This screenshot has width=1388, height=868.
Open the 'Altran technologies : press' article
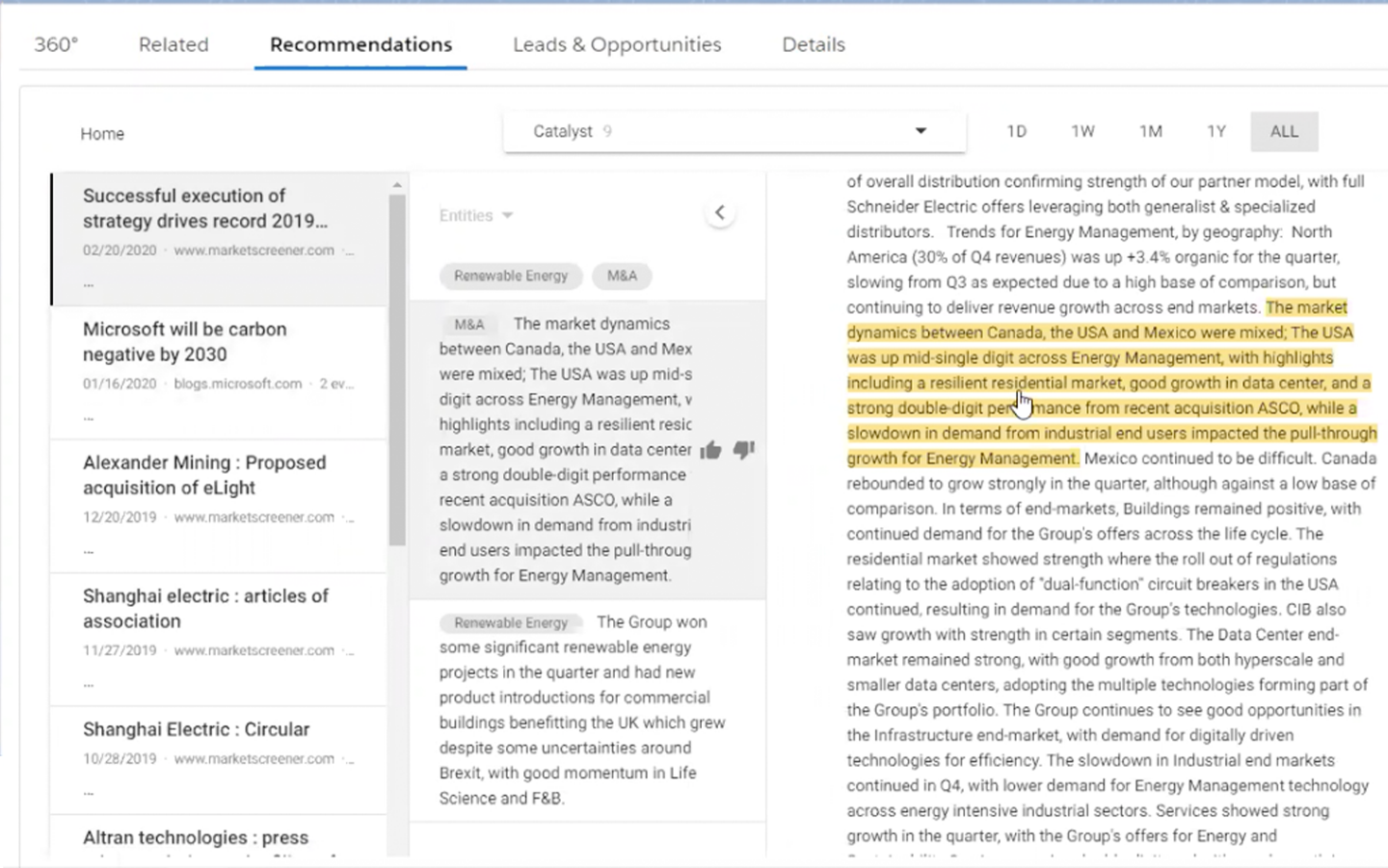tap(219, 836)
